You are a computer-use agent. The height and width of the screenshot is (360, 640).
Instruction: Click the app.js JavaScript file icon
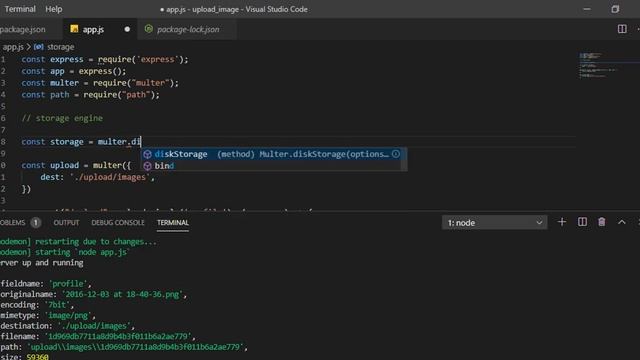pos(74,29)
